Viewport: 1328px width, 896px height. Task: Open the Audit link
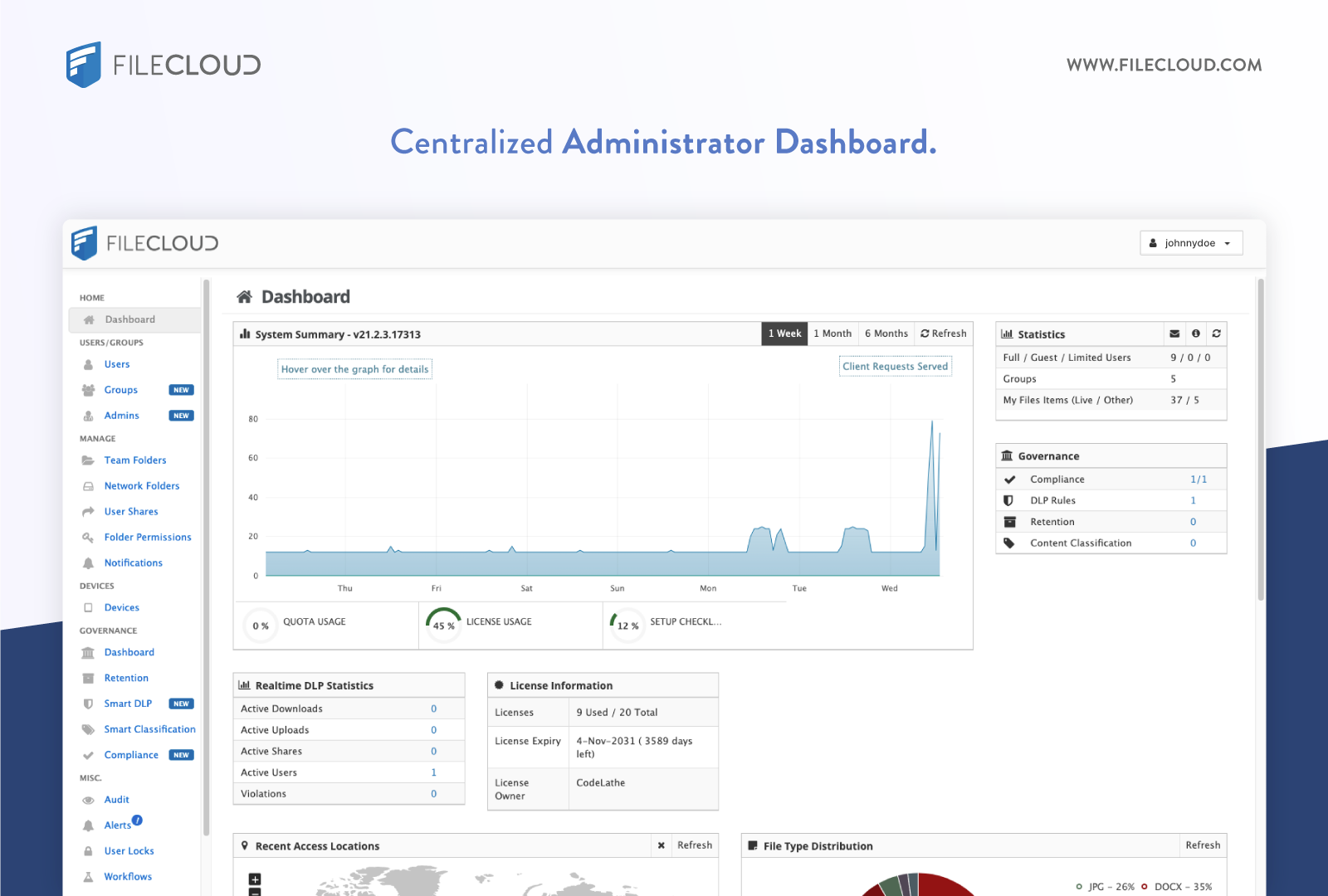[117, 800]
